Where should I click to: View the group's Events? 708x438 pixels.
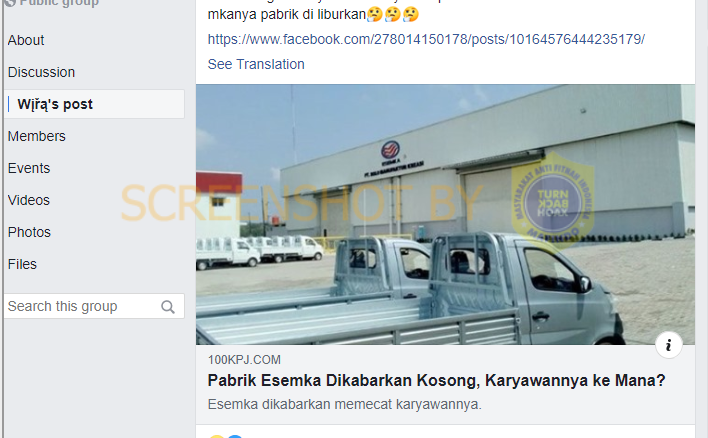29,168
